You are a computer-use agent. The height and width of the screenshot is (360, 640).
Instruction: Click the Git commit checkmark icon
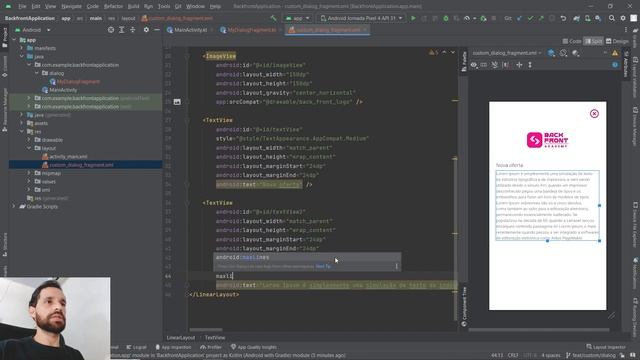point(530,18)
